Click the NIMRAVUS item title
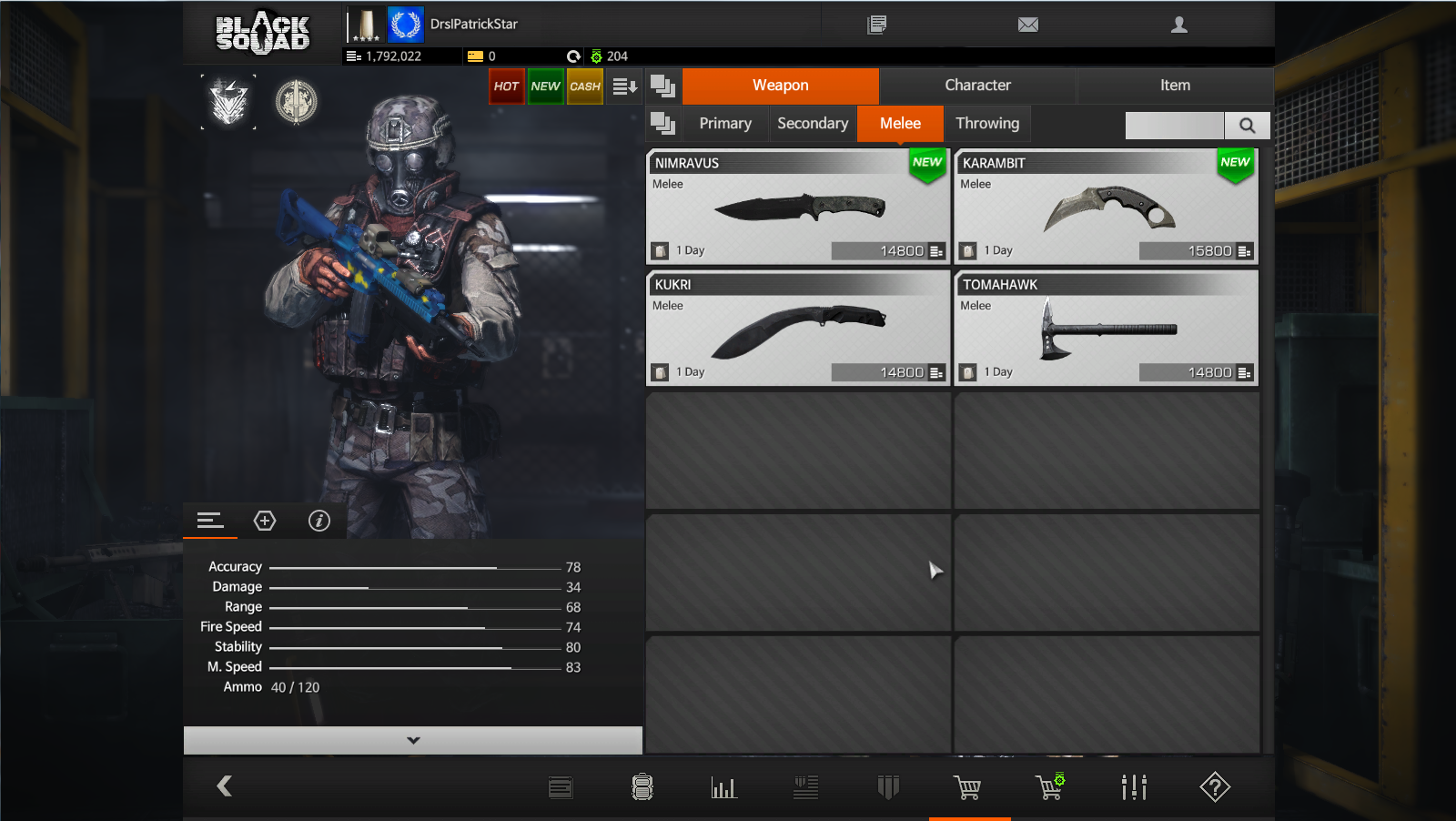 687,164
